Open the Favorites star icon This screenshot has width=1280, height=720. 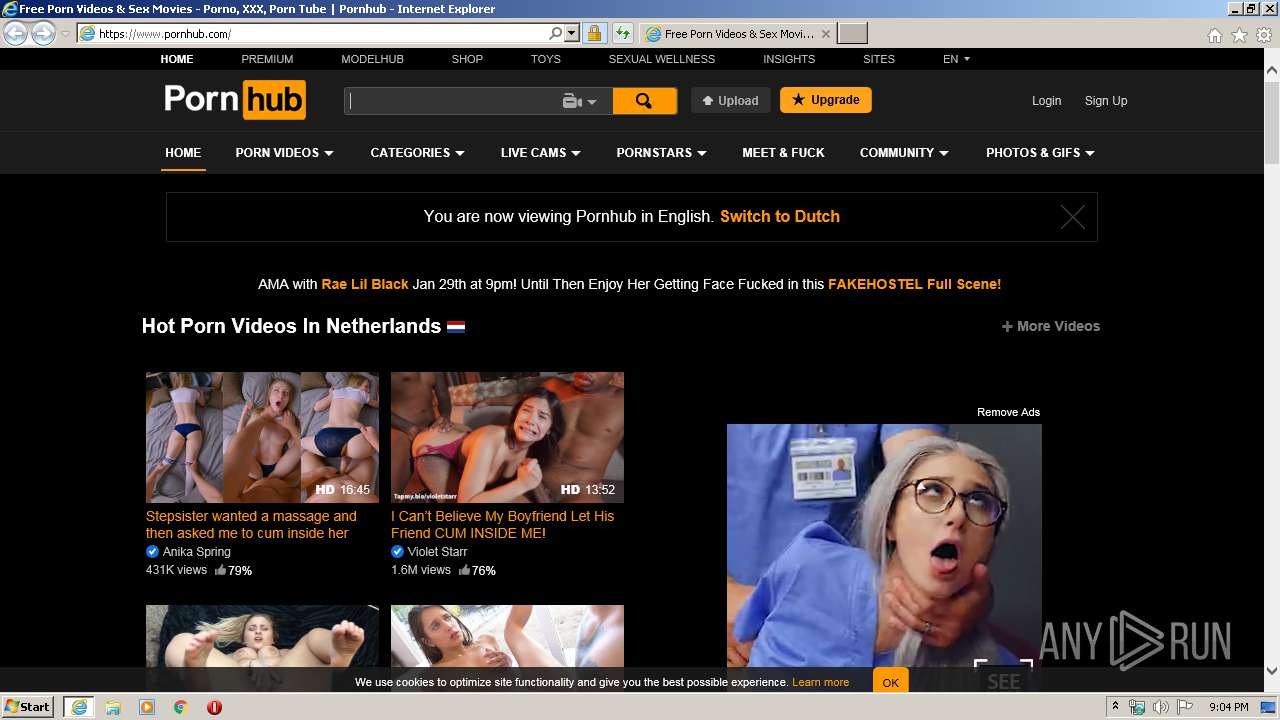pyautogui.click(x=1239, y=35)
